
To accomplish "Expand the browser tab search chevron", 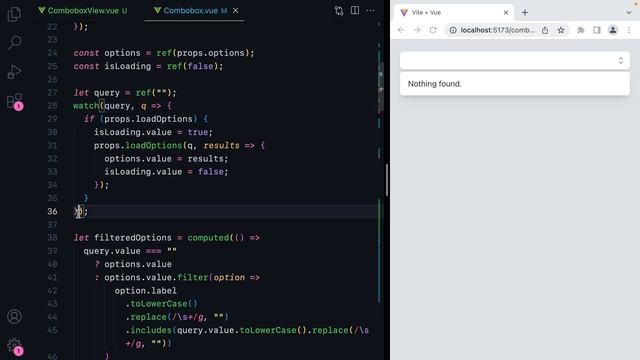I will pos(629,13).
